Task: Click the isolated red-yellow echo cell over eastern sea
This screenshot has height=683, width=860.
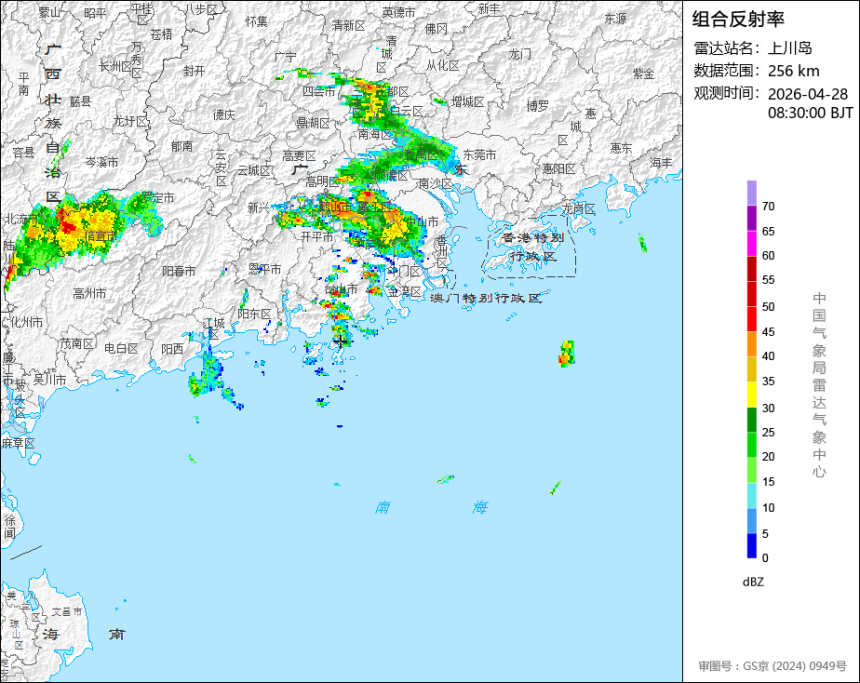Action: coord(567,353)
